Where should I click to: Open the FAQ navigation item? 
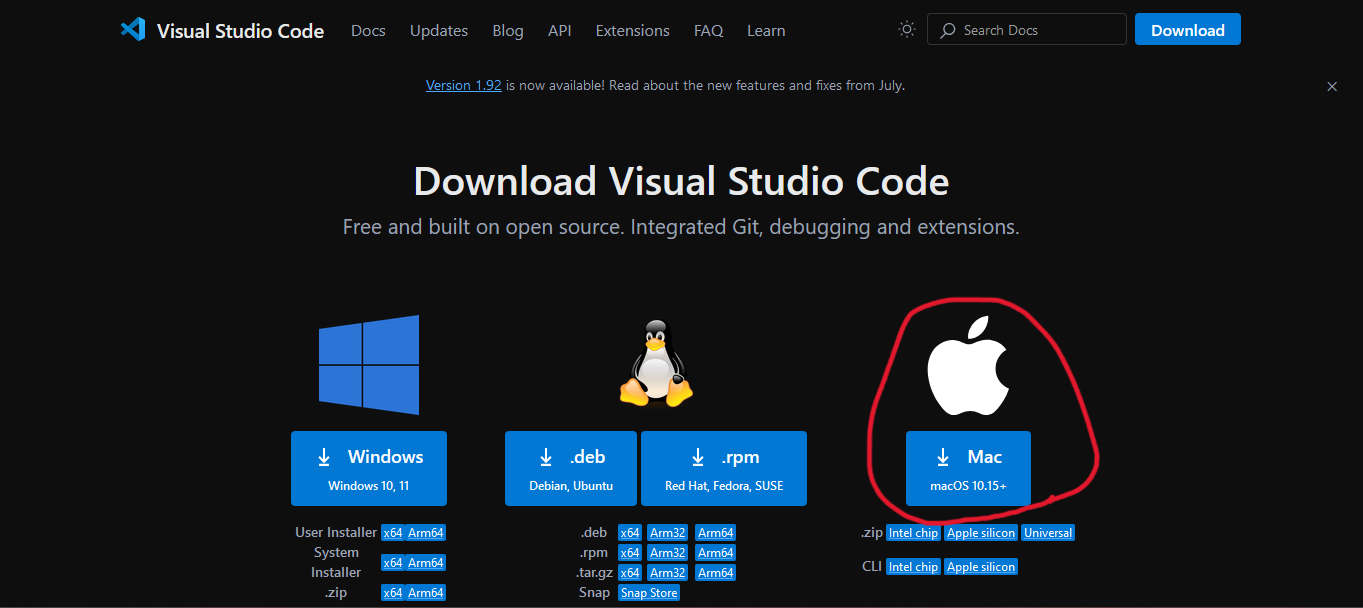click(708, 30)
